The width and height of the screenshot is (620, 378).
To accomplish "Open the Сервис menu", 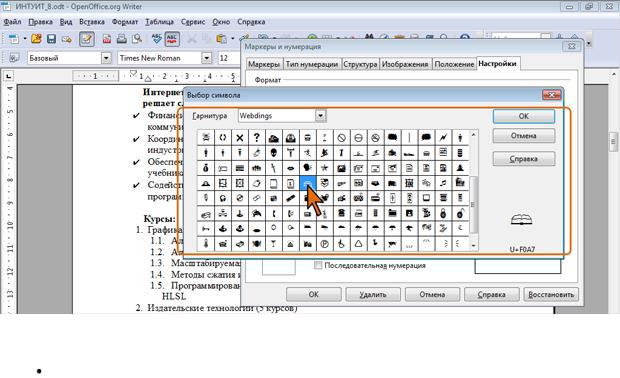I will [x=193, y=22].
